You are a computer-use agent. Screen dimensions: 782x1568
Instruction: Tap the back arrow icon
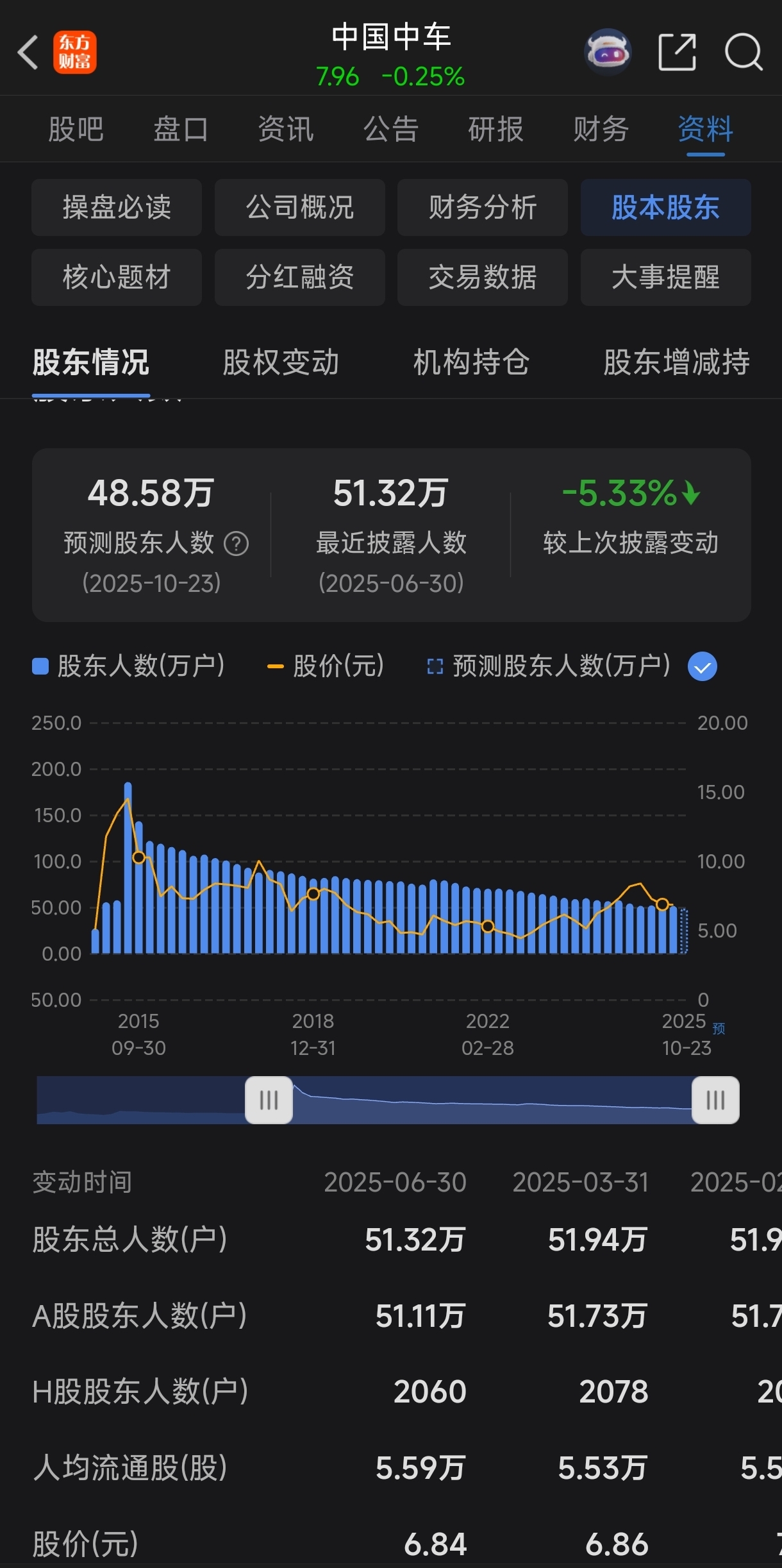[28, 52]
